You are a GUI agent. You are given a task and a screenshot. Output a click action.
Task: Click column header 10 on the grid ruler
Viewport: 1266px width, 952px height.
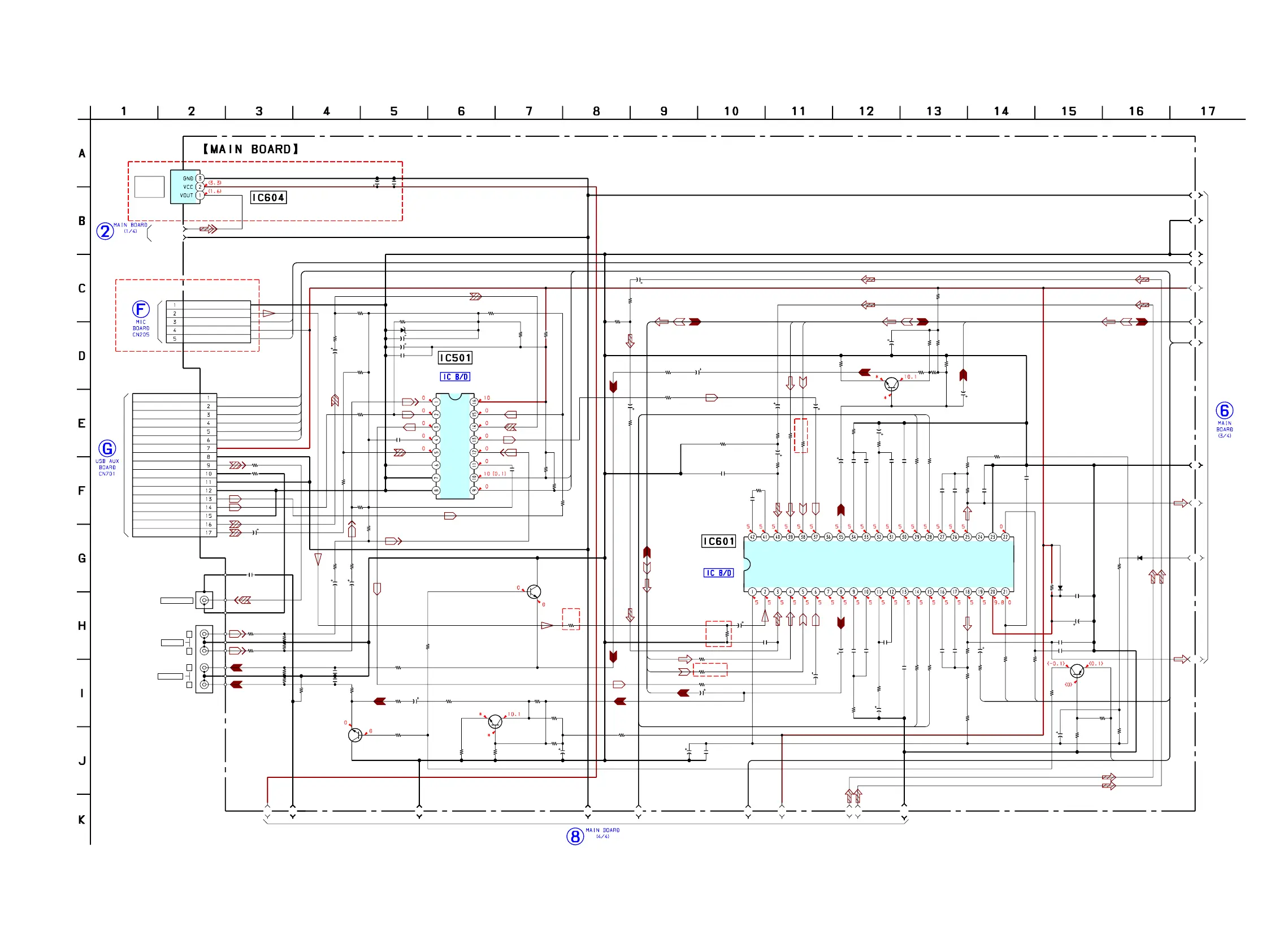(x=731, y=111)
